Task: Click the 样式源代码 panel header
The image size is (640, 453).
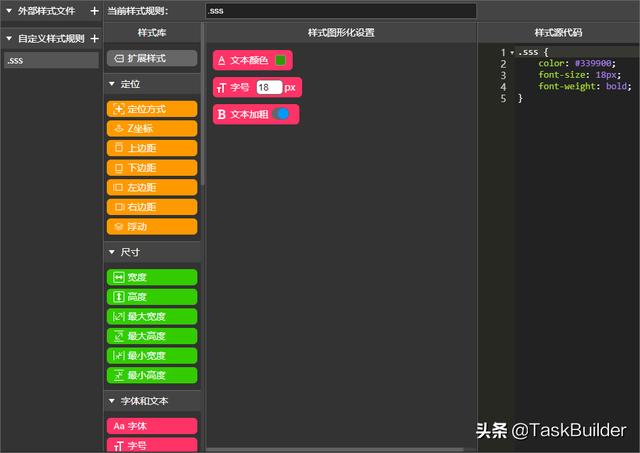Action: [x=558, y=33]
